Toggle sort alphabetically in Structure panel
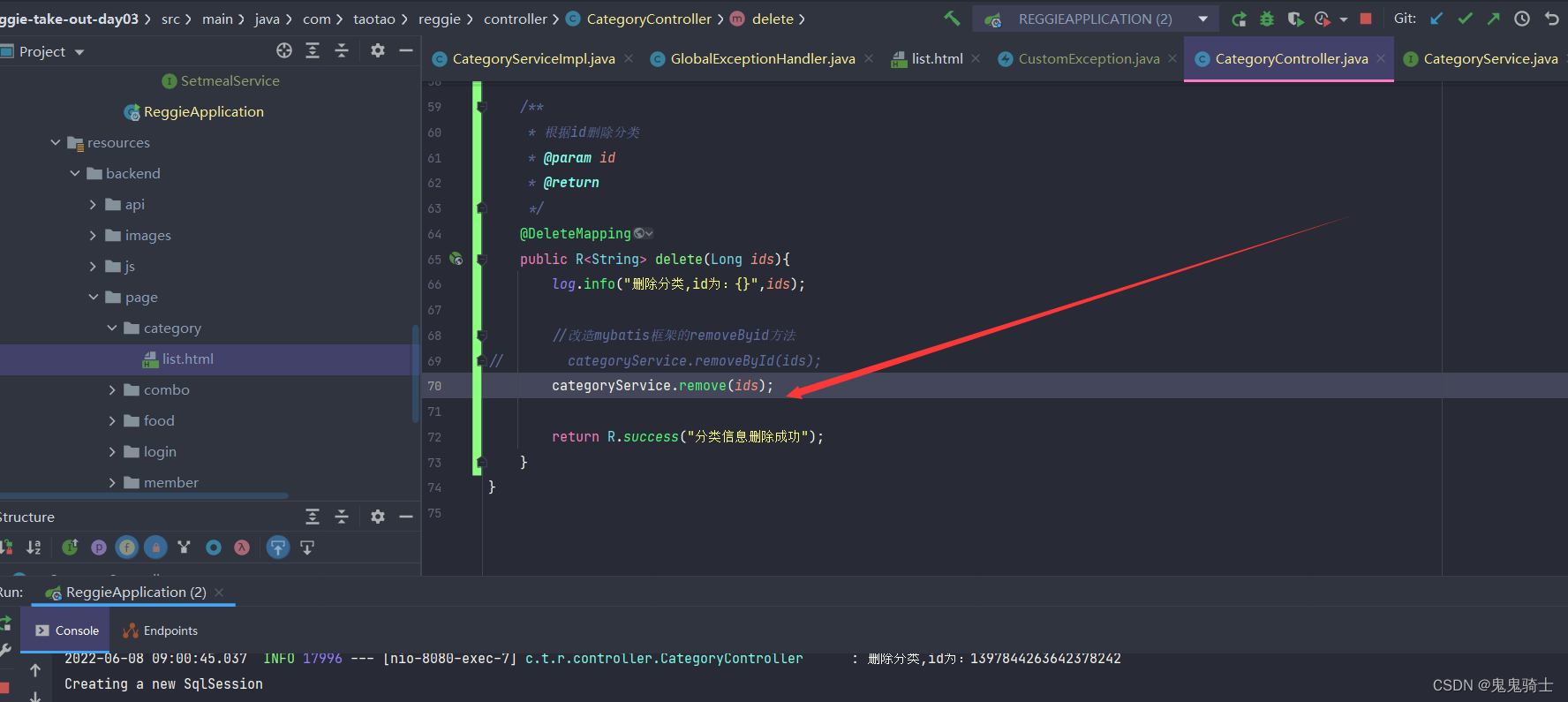This screenshot has width=1568, height=702. [34, 547]
